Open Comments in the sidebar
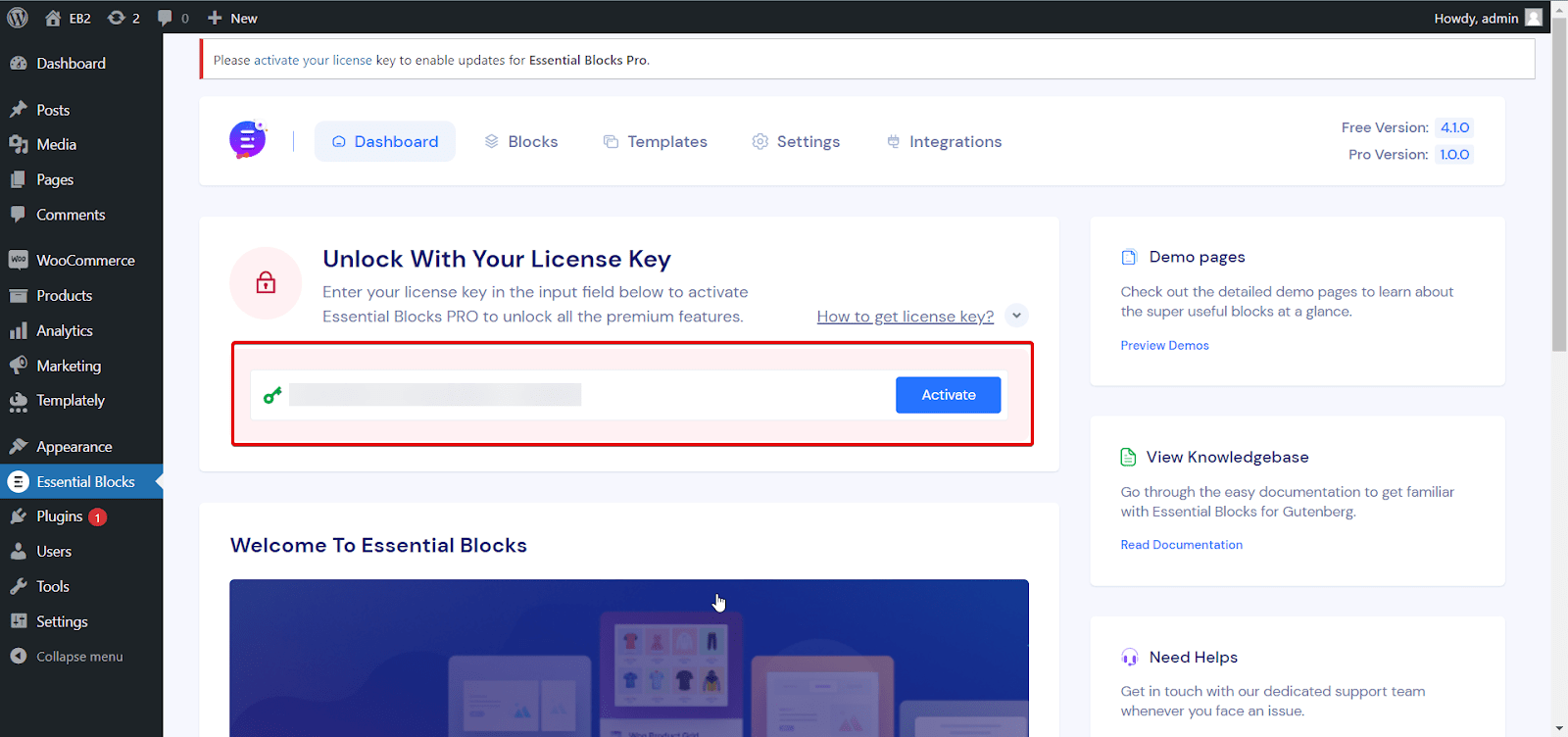This screenshot has width=1568, height=737. coord(80,215)
